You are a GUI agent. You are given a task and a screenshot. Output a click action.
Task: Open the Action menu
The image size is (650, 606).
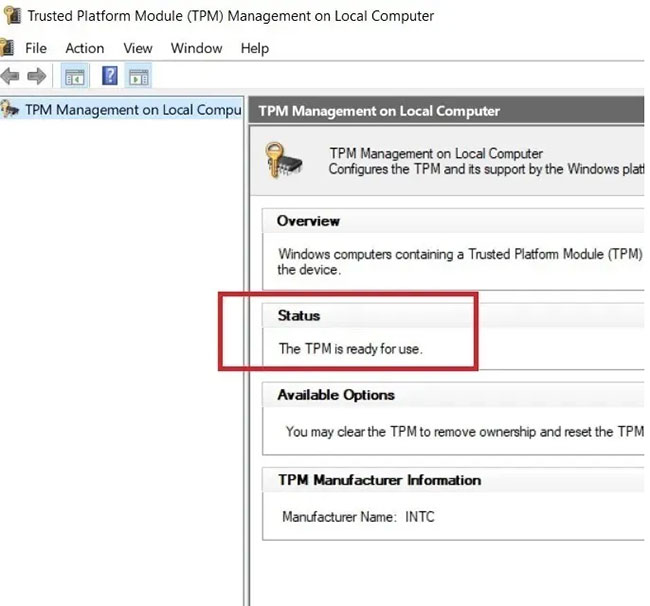(85, 48)
